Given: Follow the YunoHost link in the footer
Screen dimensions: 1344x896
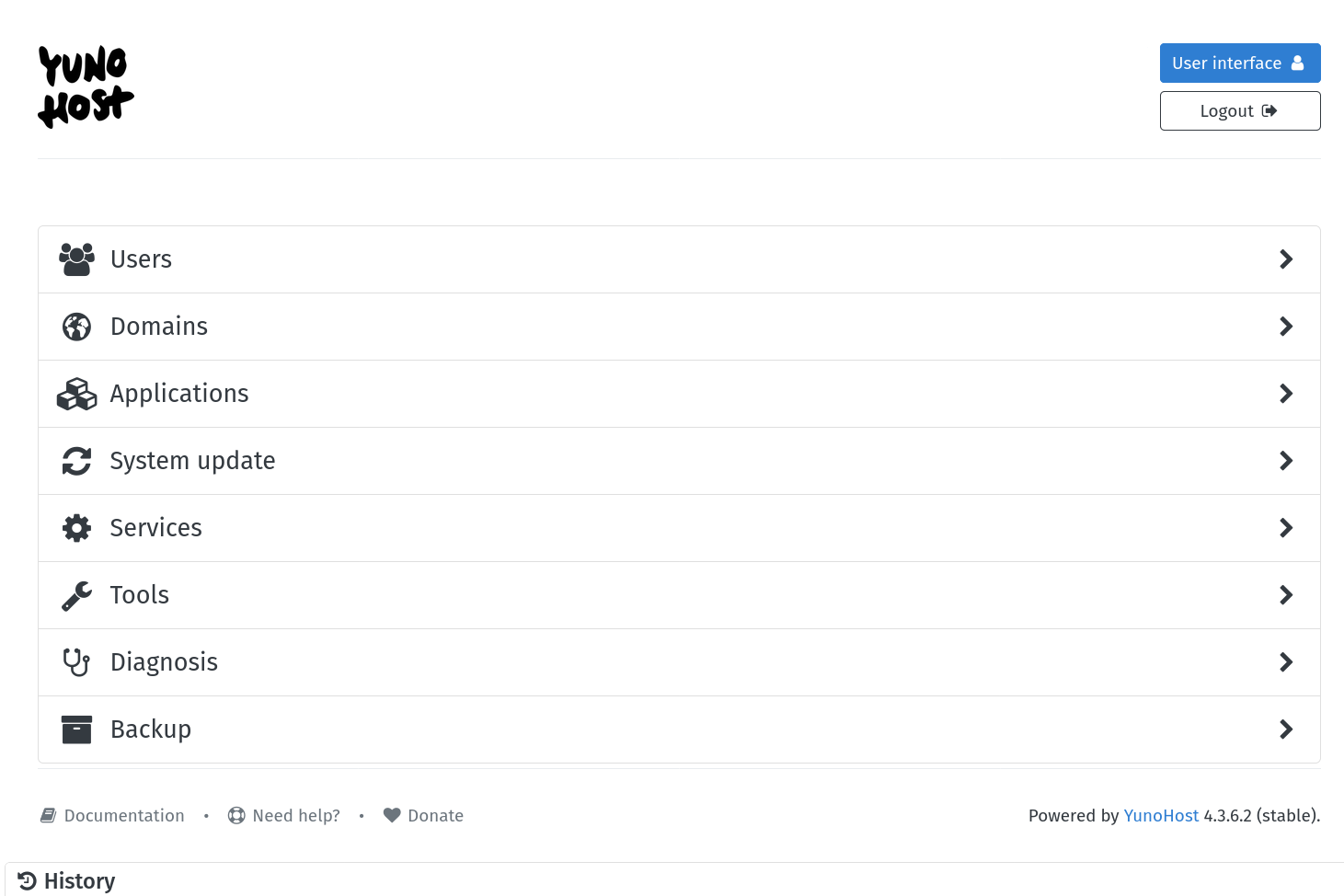Looking at the screenshot, I should click(1161, 816).
